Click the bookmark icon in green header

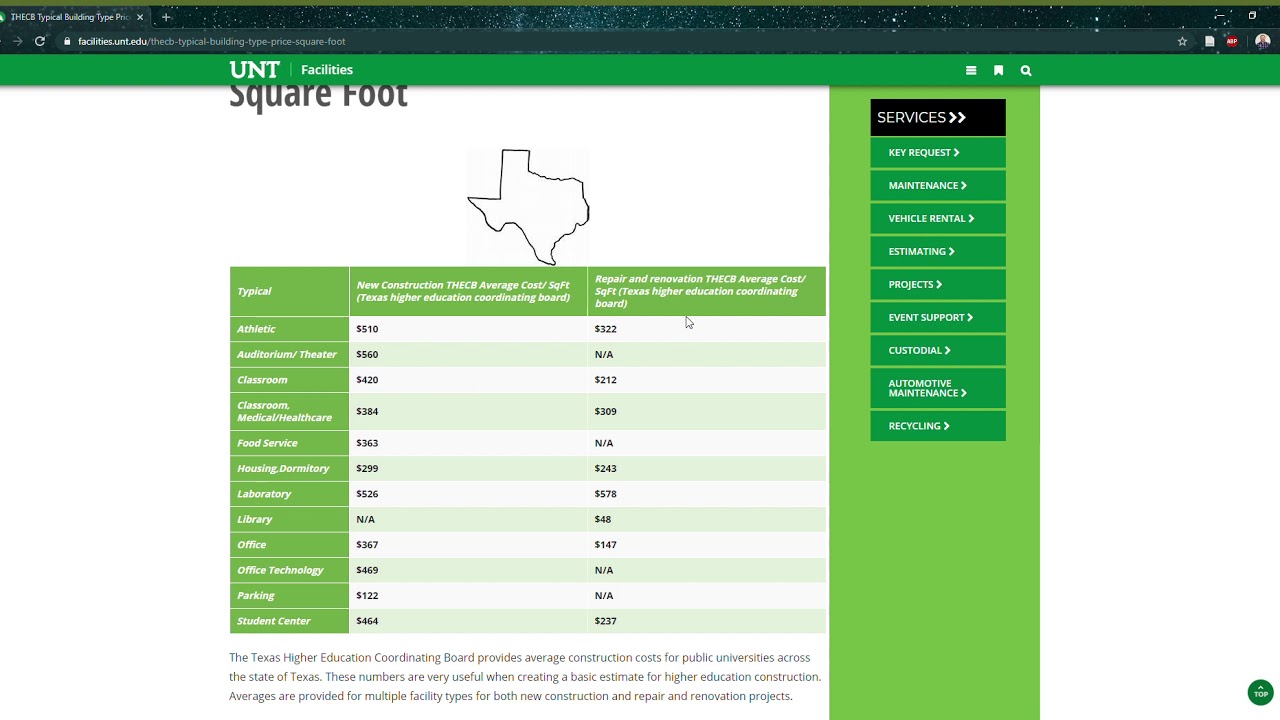[x=998, y=70]
